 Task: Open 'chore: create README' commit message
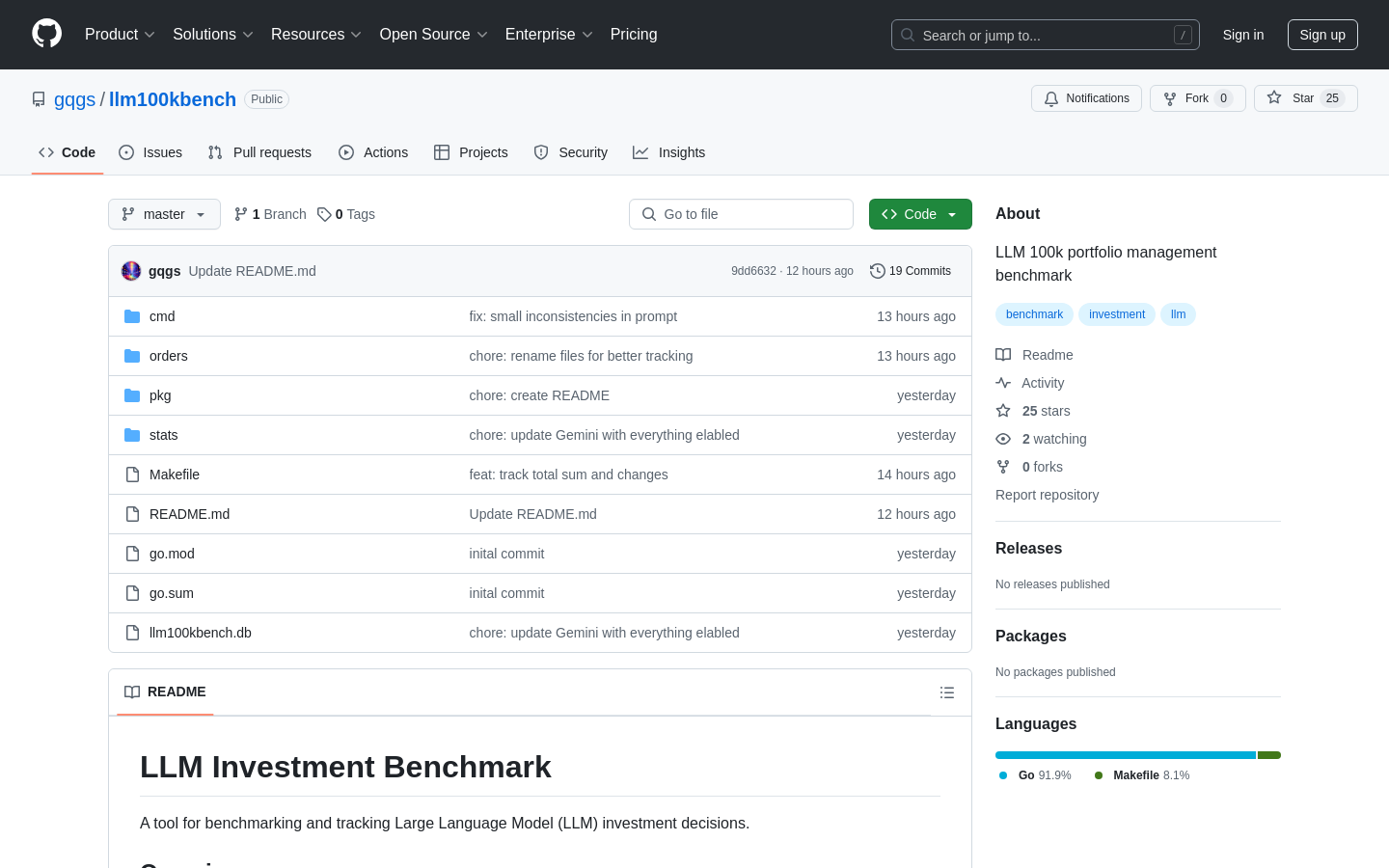539,395
